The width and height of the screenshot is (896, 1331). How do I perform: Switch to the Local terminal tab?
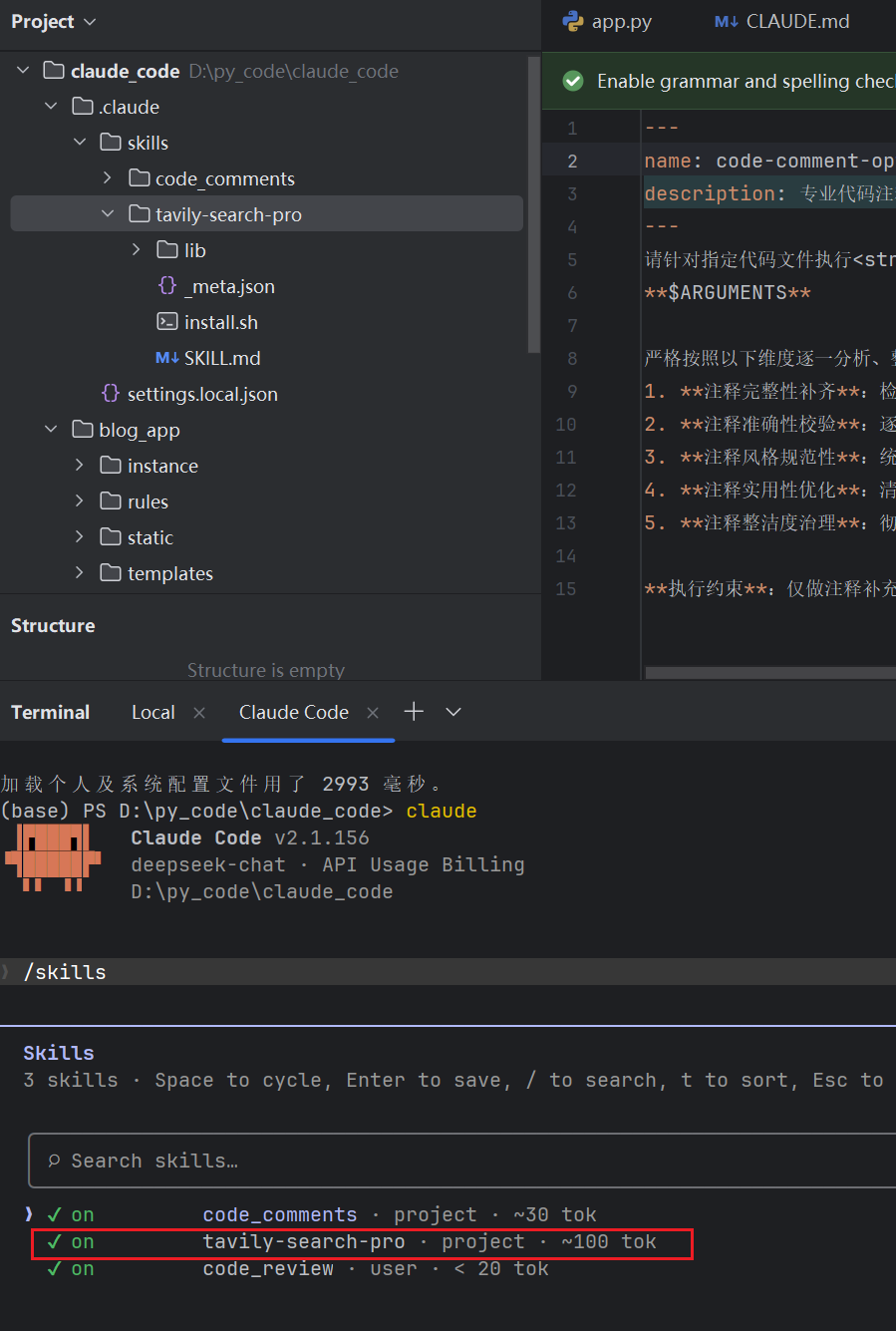point(153,712)
